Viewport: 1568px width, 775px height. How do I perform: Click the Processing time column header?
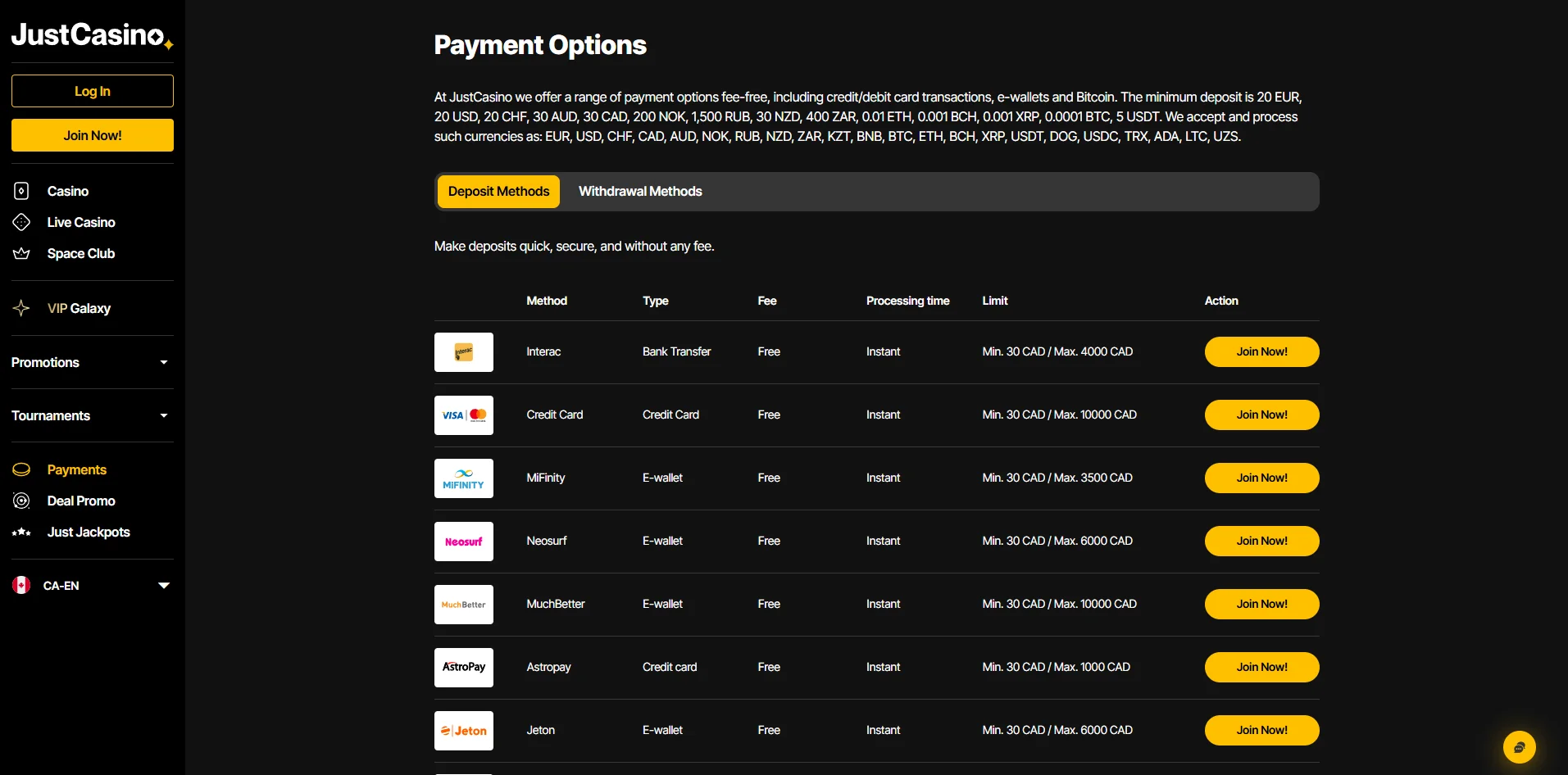907,301
